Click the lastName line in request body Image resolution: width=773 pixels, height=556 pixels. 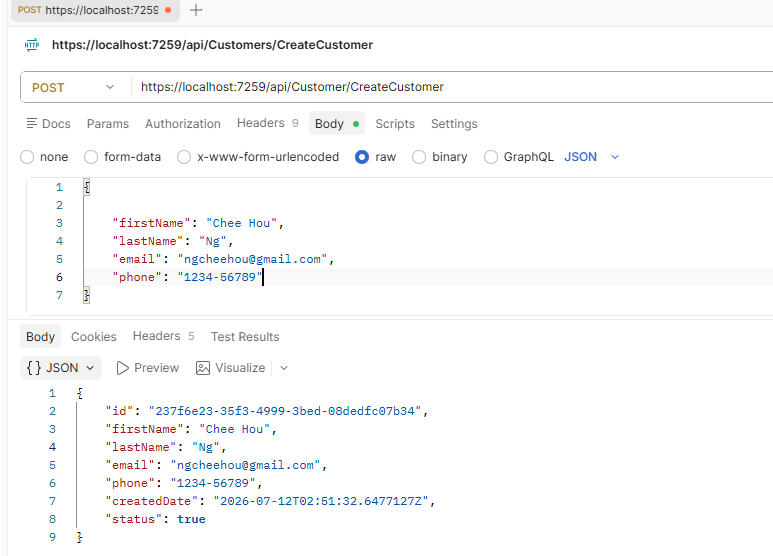[173, 242]
